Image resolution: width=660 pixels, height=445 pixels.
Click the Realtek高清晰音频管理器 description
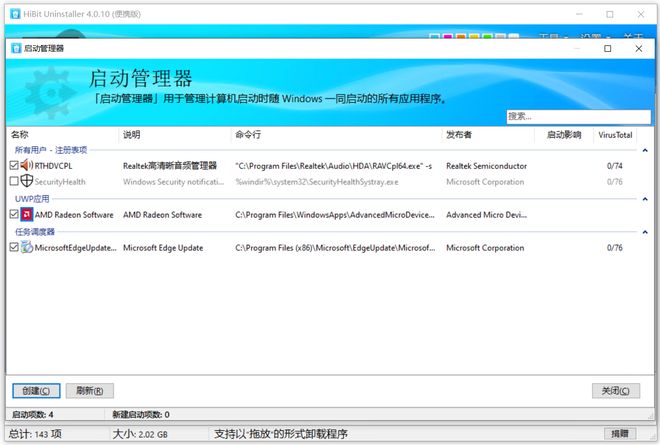point(170,166)
